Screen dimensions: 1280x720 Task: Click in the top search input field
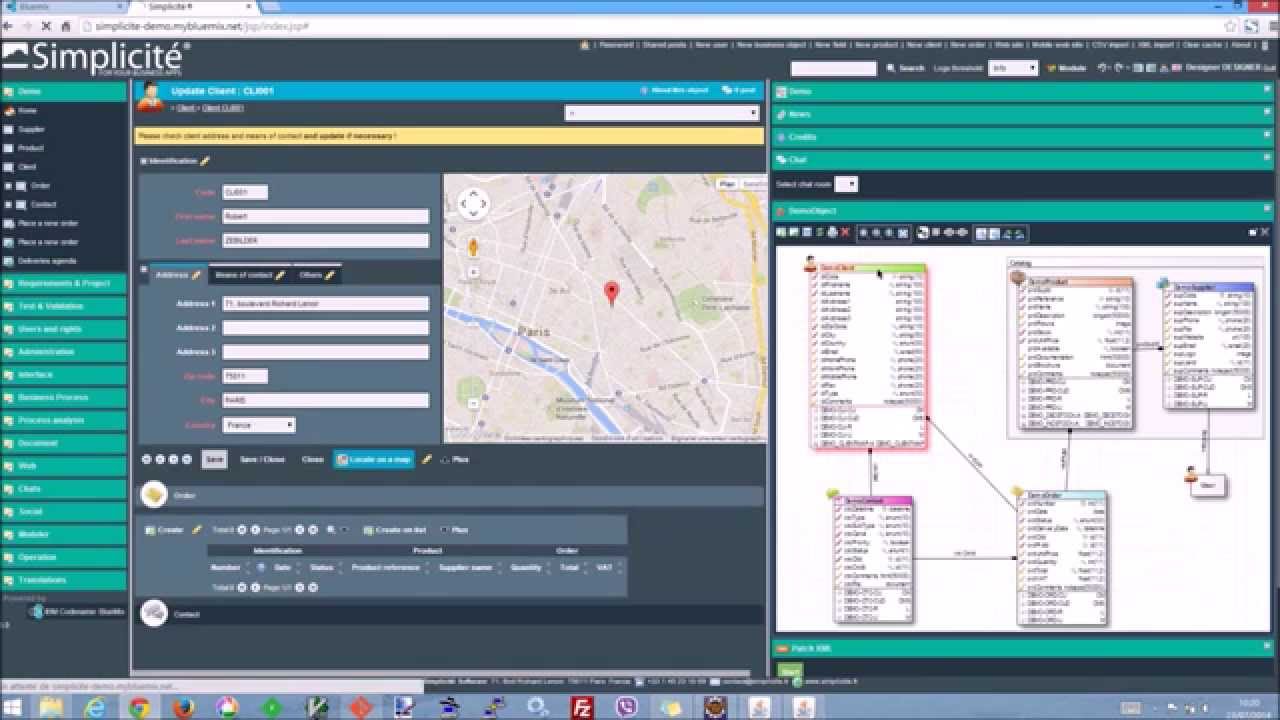point(833,68)
